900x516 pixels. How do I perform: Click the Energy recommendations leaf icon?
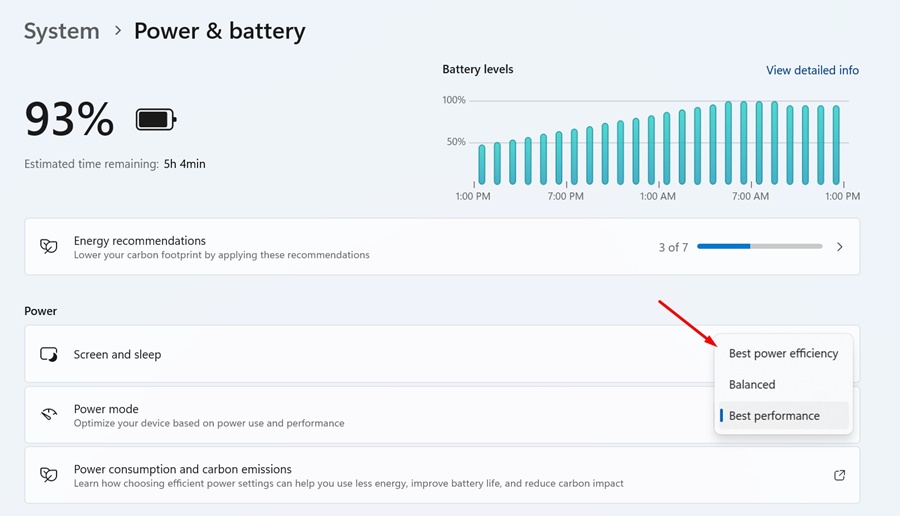(x=48, y=247)
